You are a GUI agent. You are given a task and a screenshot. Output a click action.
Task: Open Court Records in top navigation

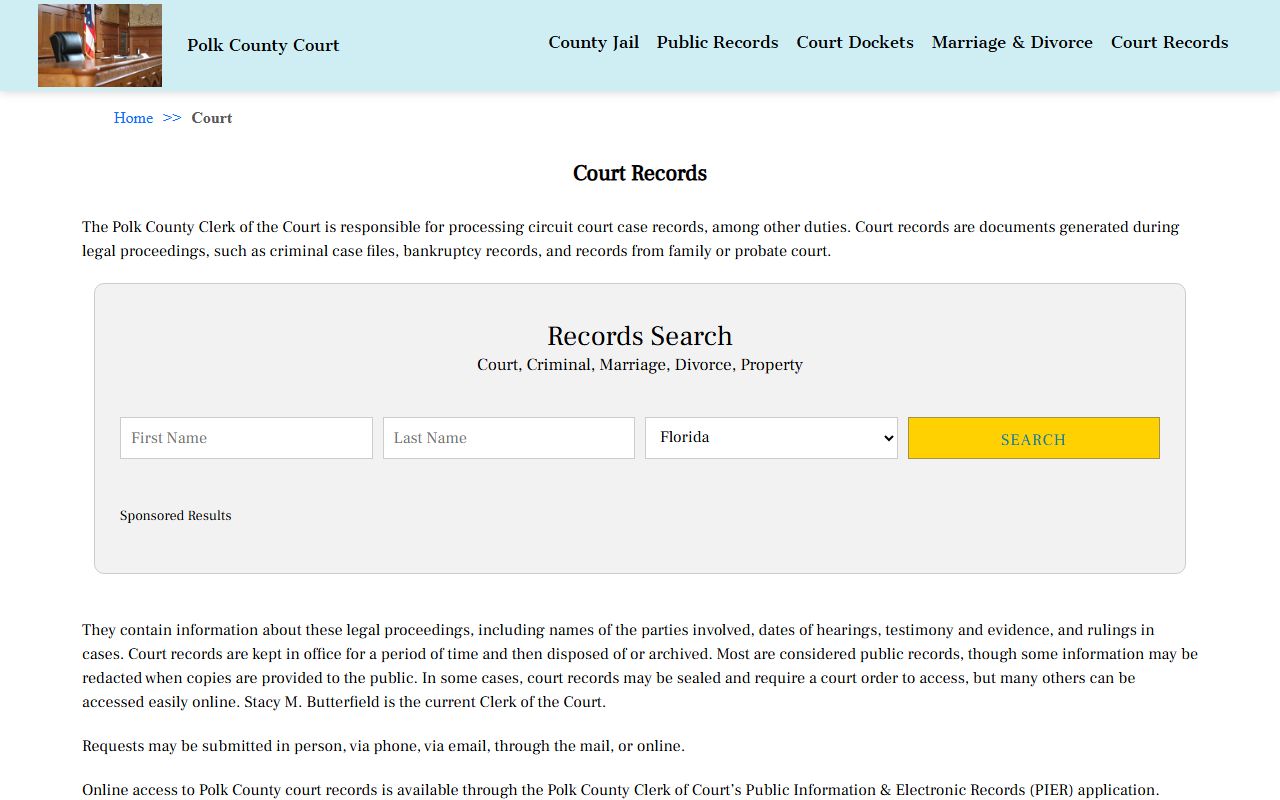click(x=1169, y=42)
